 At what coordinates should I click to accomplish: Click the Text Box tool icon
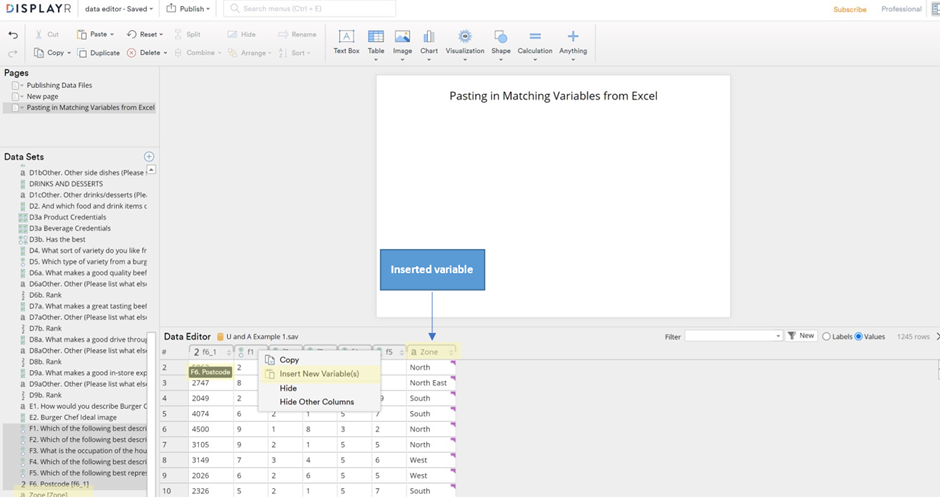tap(346, 38)
